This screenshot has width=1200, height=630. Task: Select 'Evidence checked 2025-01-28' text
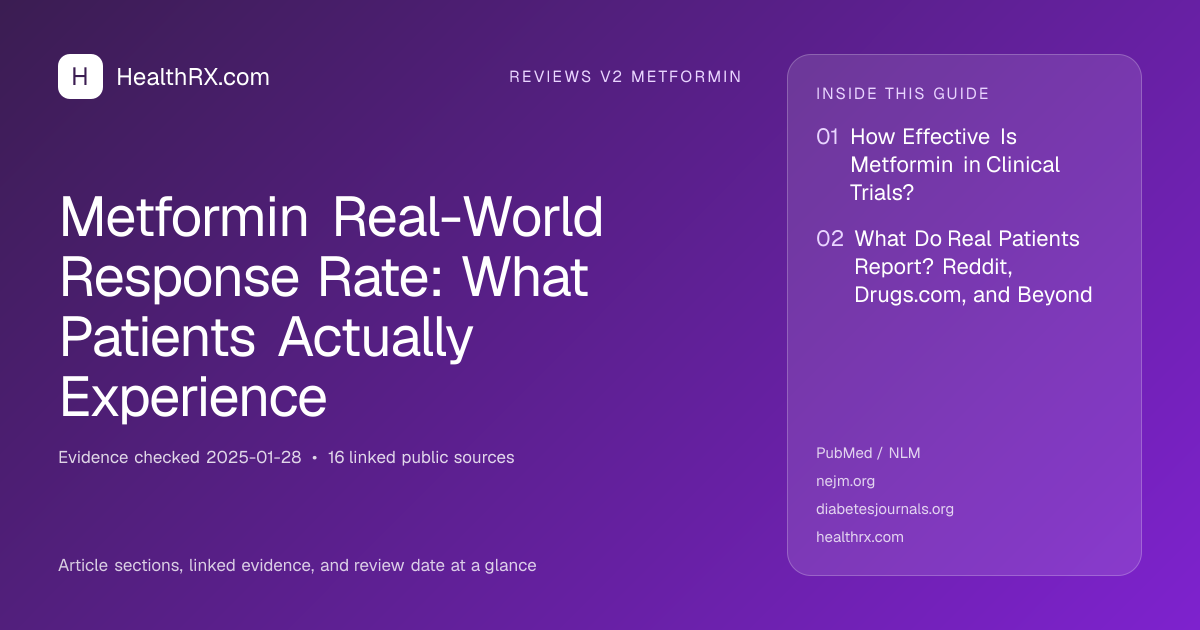[x=180, y=458]
